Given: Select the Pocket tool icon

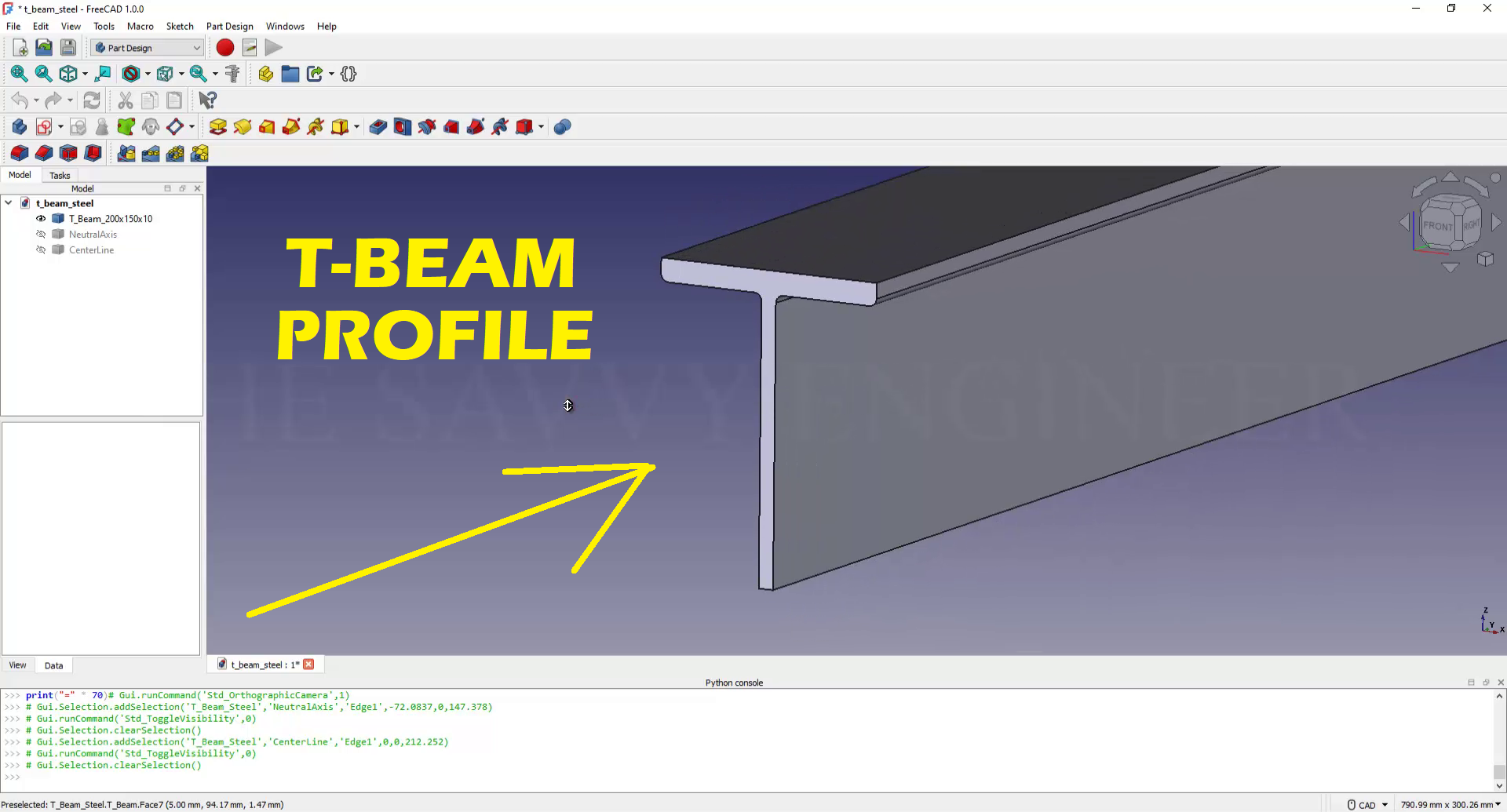Looking at the screenshot, I should [378, 127].
